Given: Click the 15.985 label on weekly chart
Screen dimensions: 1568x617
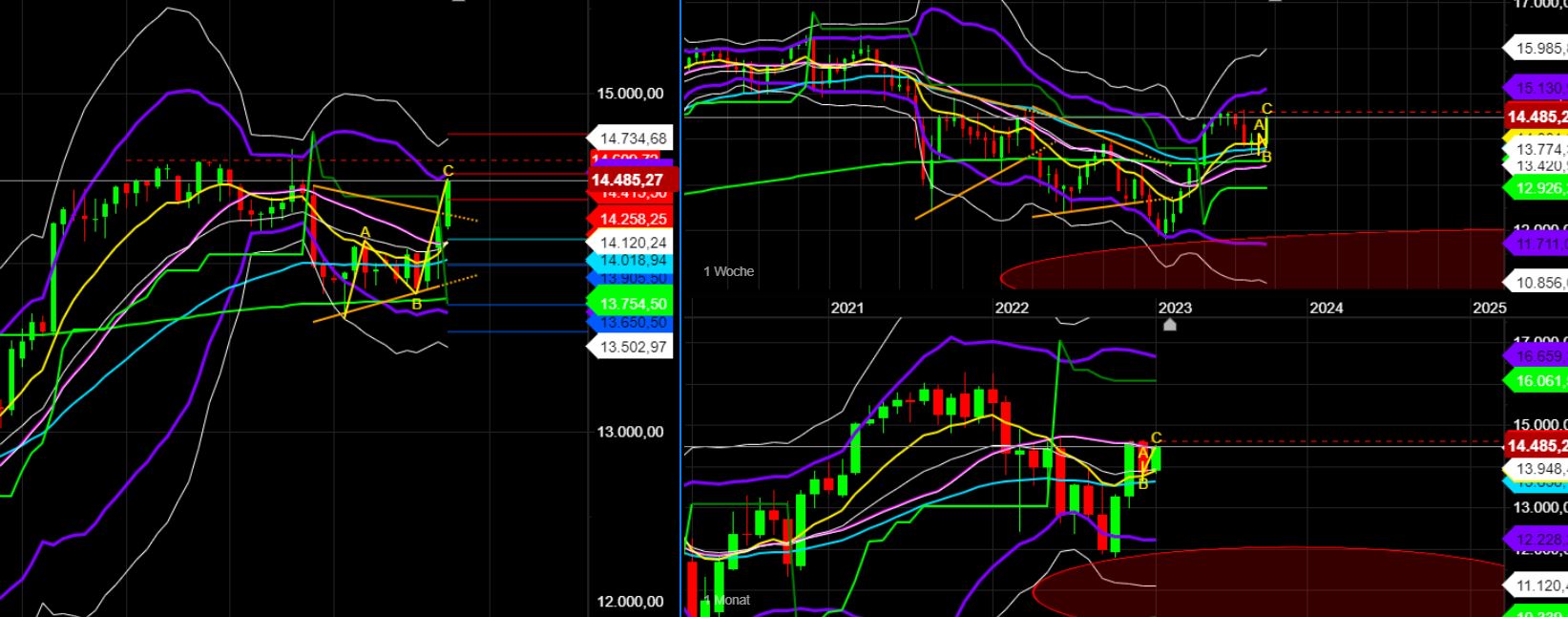Looking at the screenshot, I should 1536,49.
